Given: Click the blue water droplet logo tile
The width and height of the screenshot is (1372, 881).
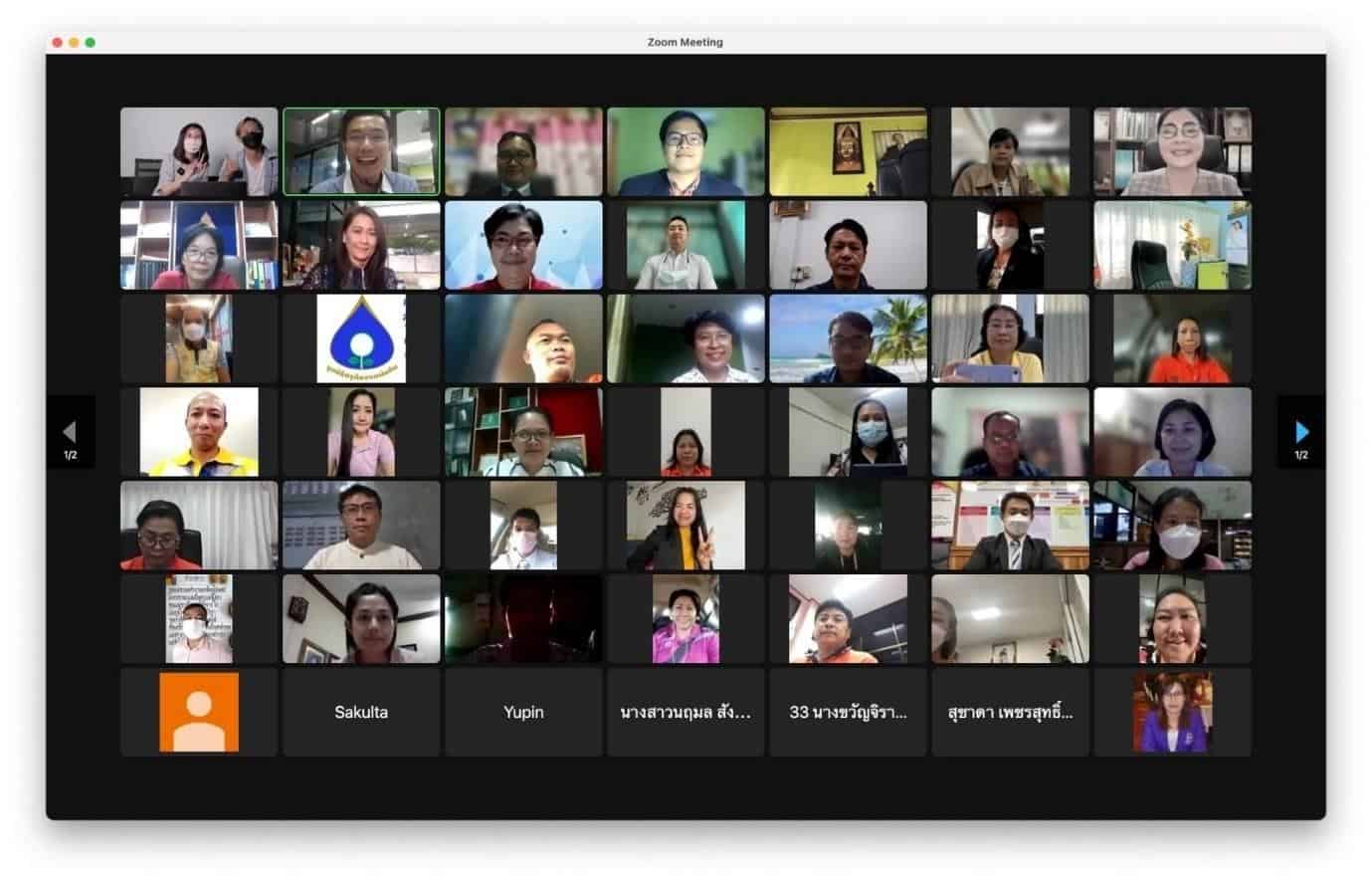Looking at the screenshot, I should [361, 338].
